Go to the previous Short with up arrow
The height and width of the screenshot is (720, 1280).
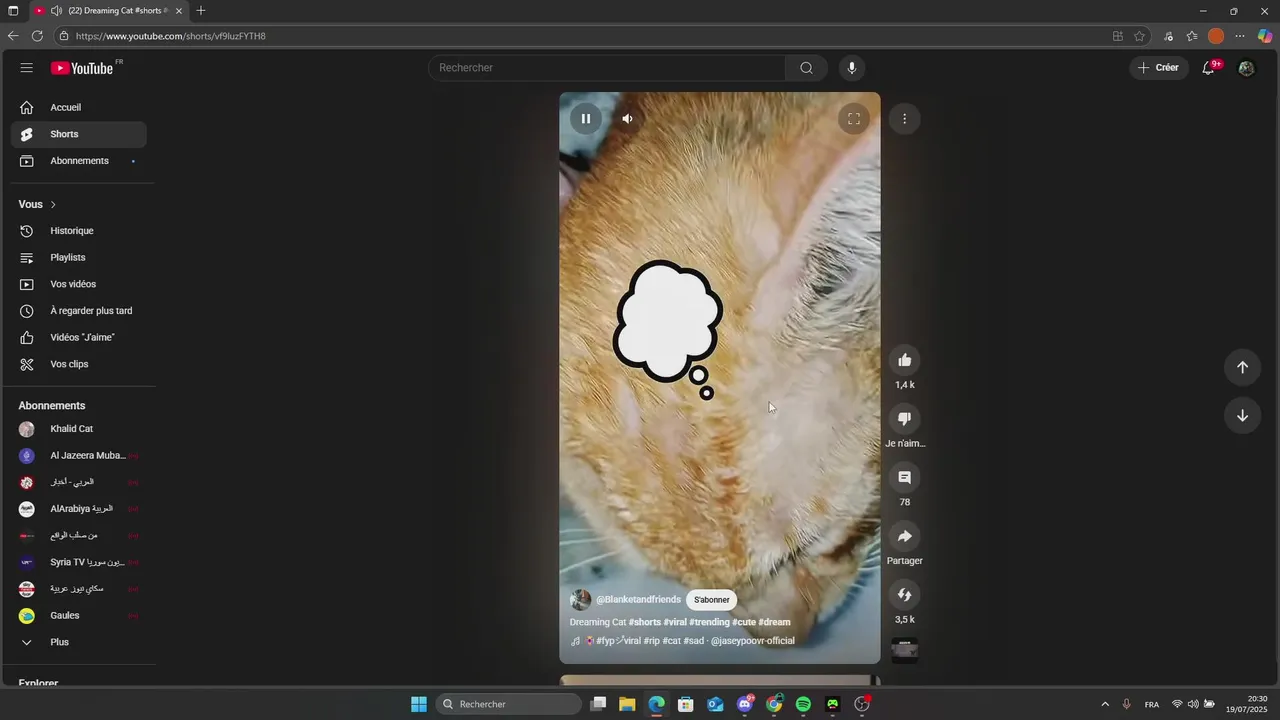click(1242, 367)
